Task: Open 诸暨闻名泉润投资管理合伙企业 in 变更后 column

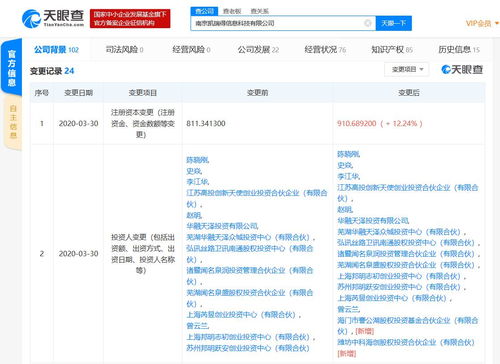Action: point(409,254)
